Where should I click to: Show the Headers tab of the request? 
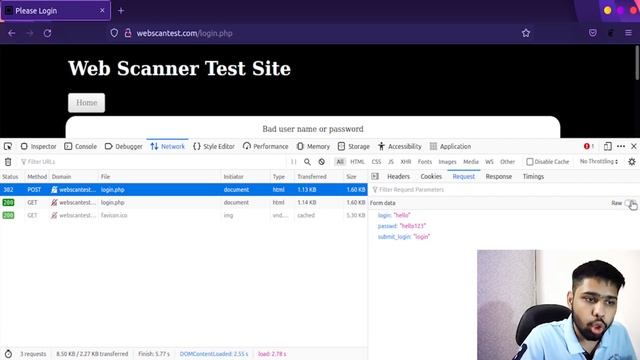(x=398, y=176)
